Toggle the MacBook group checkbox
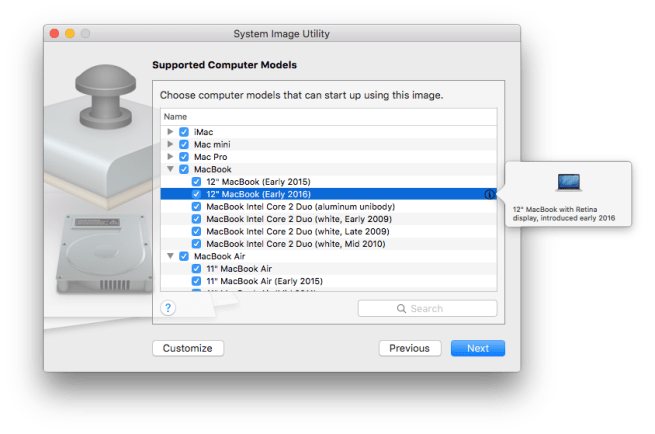Screen dimensions: 655x434 (184, 170)
